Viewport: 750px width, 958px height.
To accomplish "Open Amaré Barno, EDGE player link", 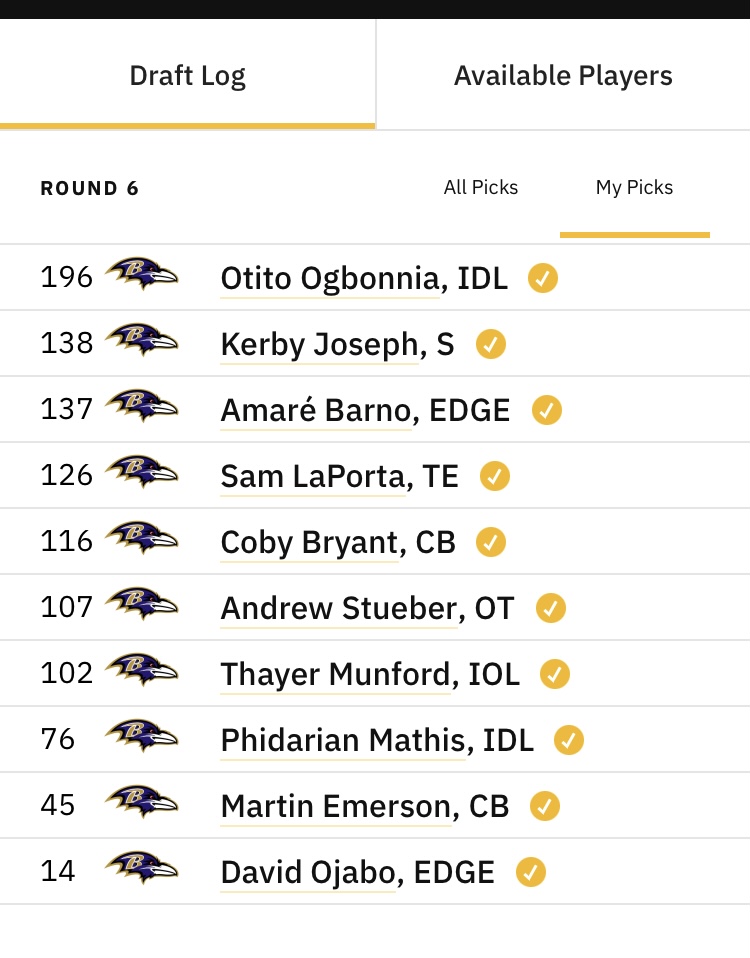I will pyautogui.click(x=365, y=410).
